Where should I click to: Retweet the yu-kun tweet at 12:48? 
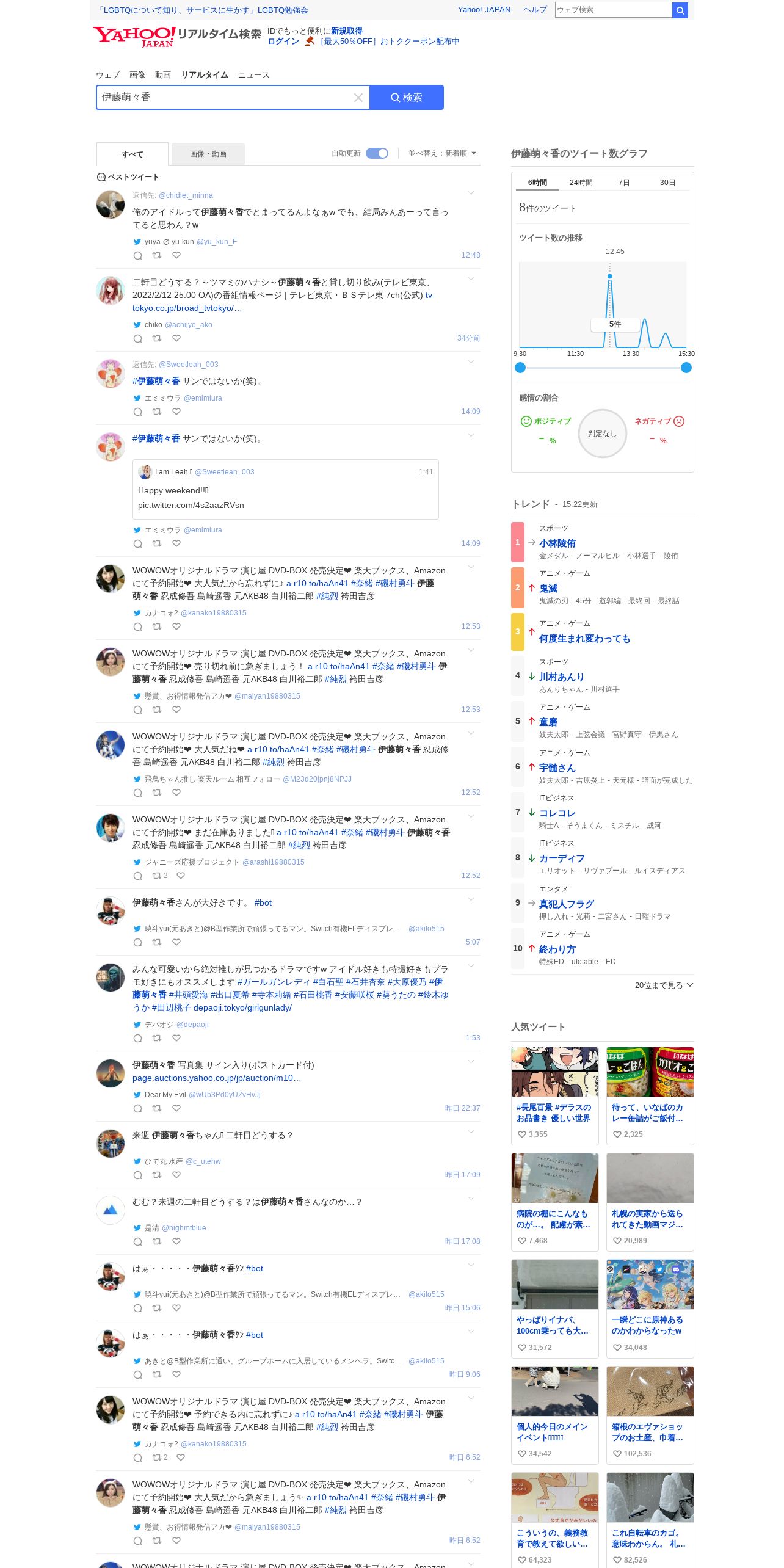pyautogui.click(x=157, y=255)
